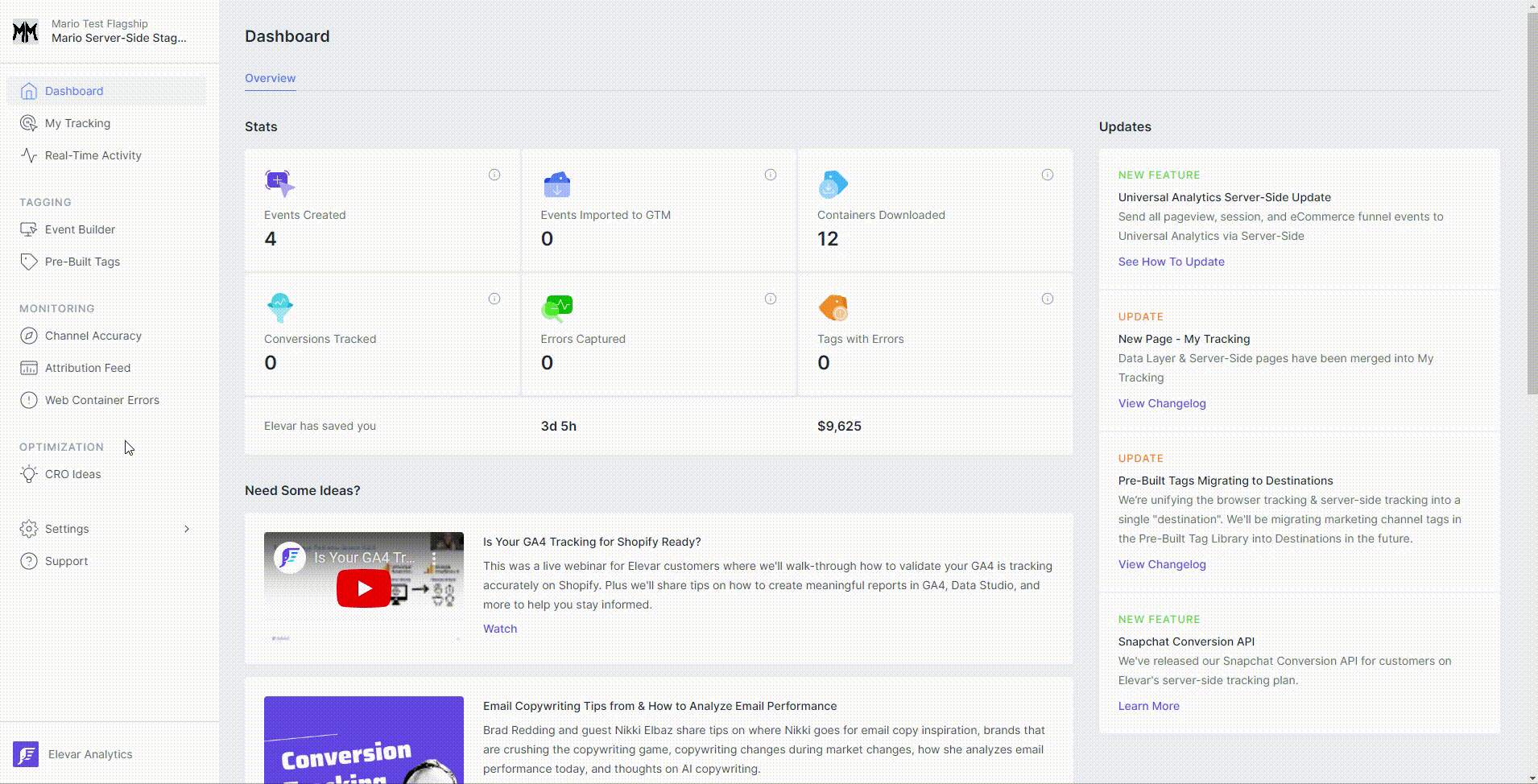1538x784 pixels.
Task: Click Learn More for Snapchat Conversion API
Action: point(1148,706)
